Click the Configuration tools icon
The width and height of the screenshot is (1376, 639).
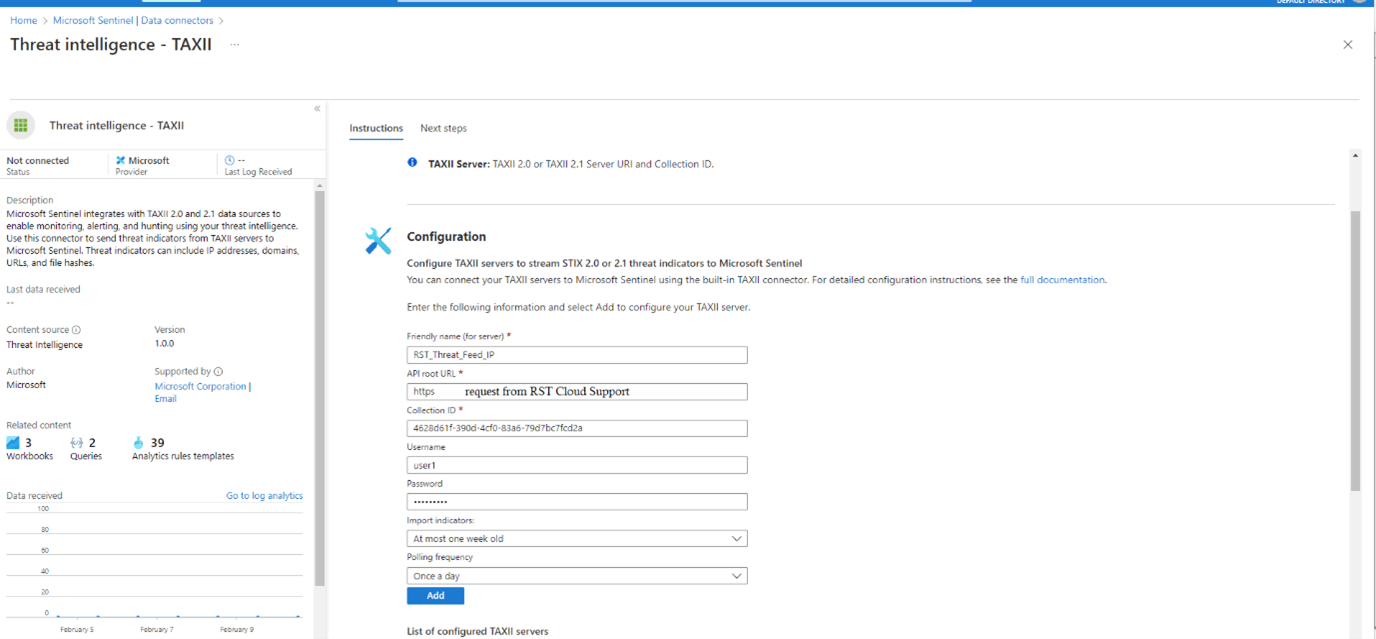click(x=378, y=239)
